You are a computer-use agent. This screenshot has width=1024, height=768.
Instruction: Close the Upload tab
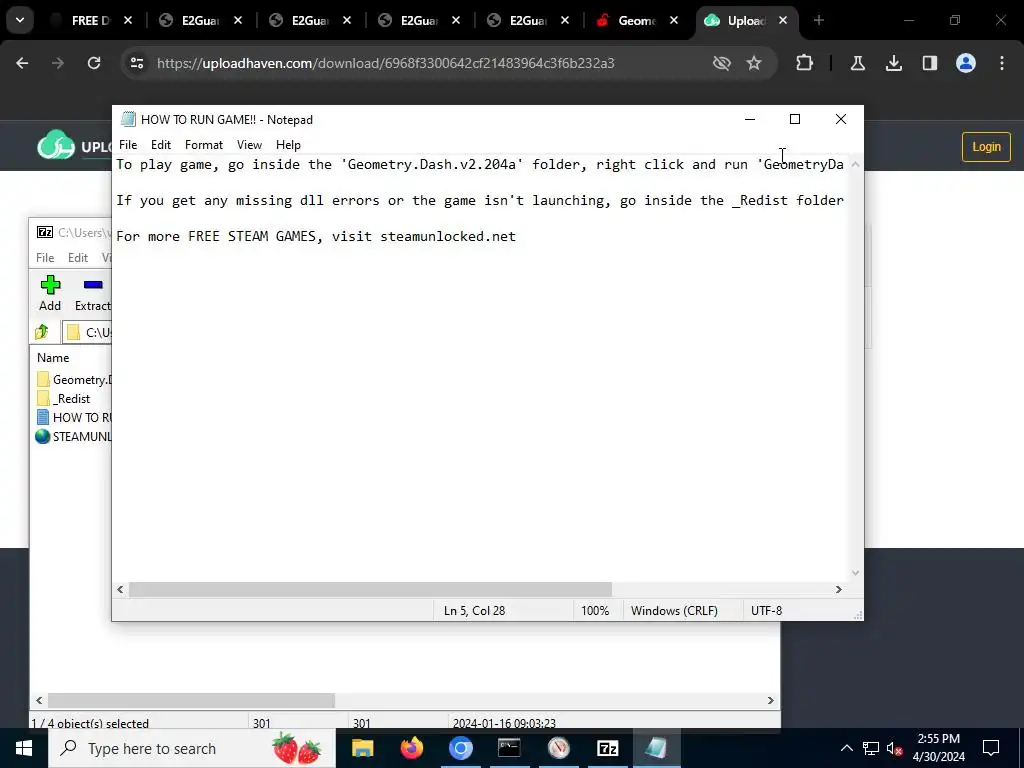point(783,20)
